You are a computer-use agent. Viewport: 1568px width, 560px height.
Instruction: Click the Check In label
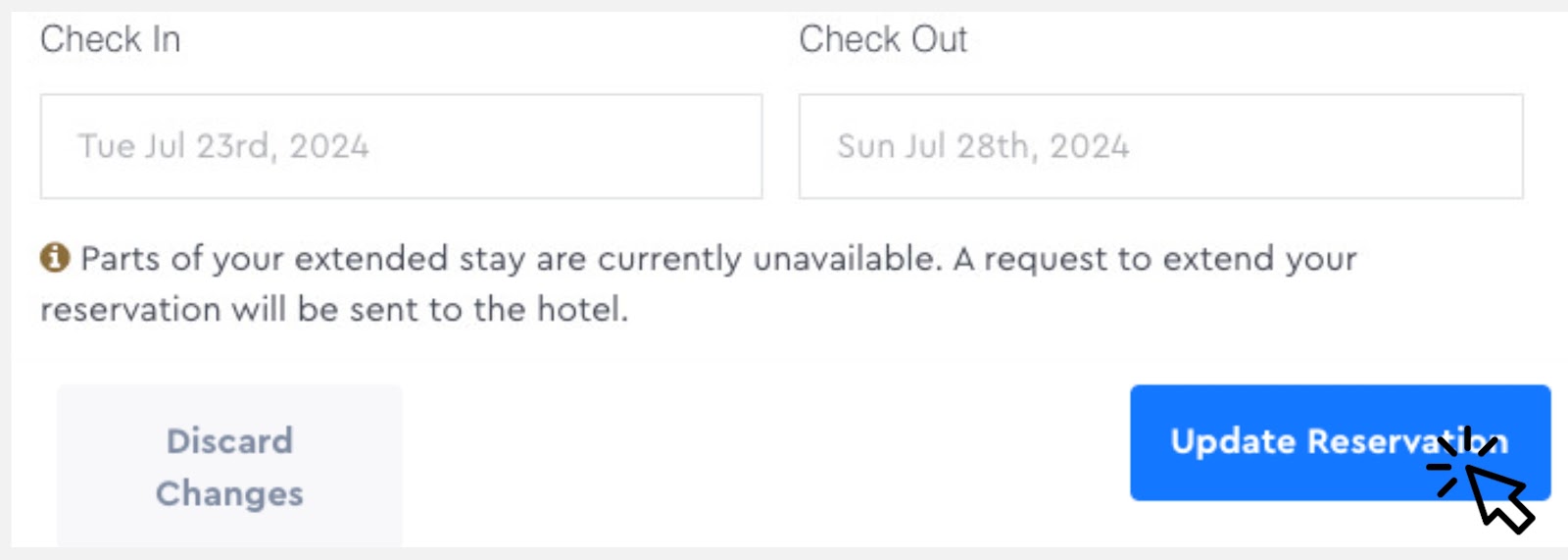110,40
